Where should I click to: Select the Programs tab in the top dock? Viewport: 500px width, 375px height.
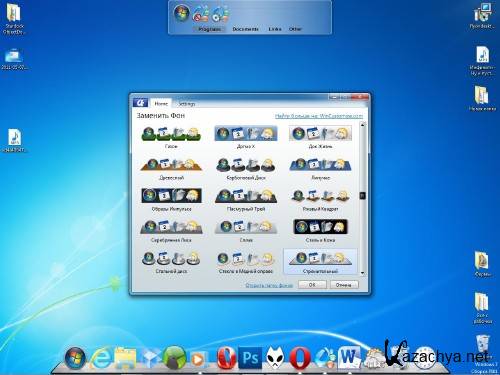click(x=209, y=29)
